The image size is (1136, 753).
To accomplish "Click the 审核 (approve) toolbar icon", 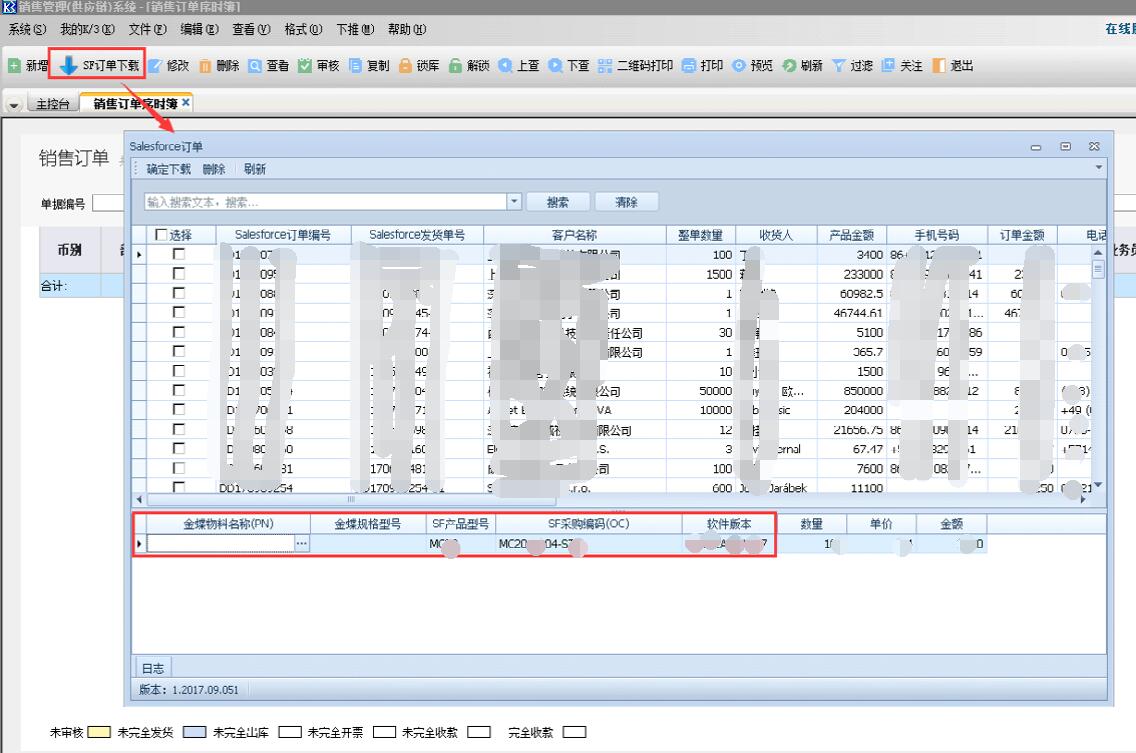I will click(x=305, y=65).
